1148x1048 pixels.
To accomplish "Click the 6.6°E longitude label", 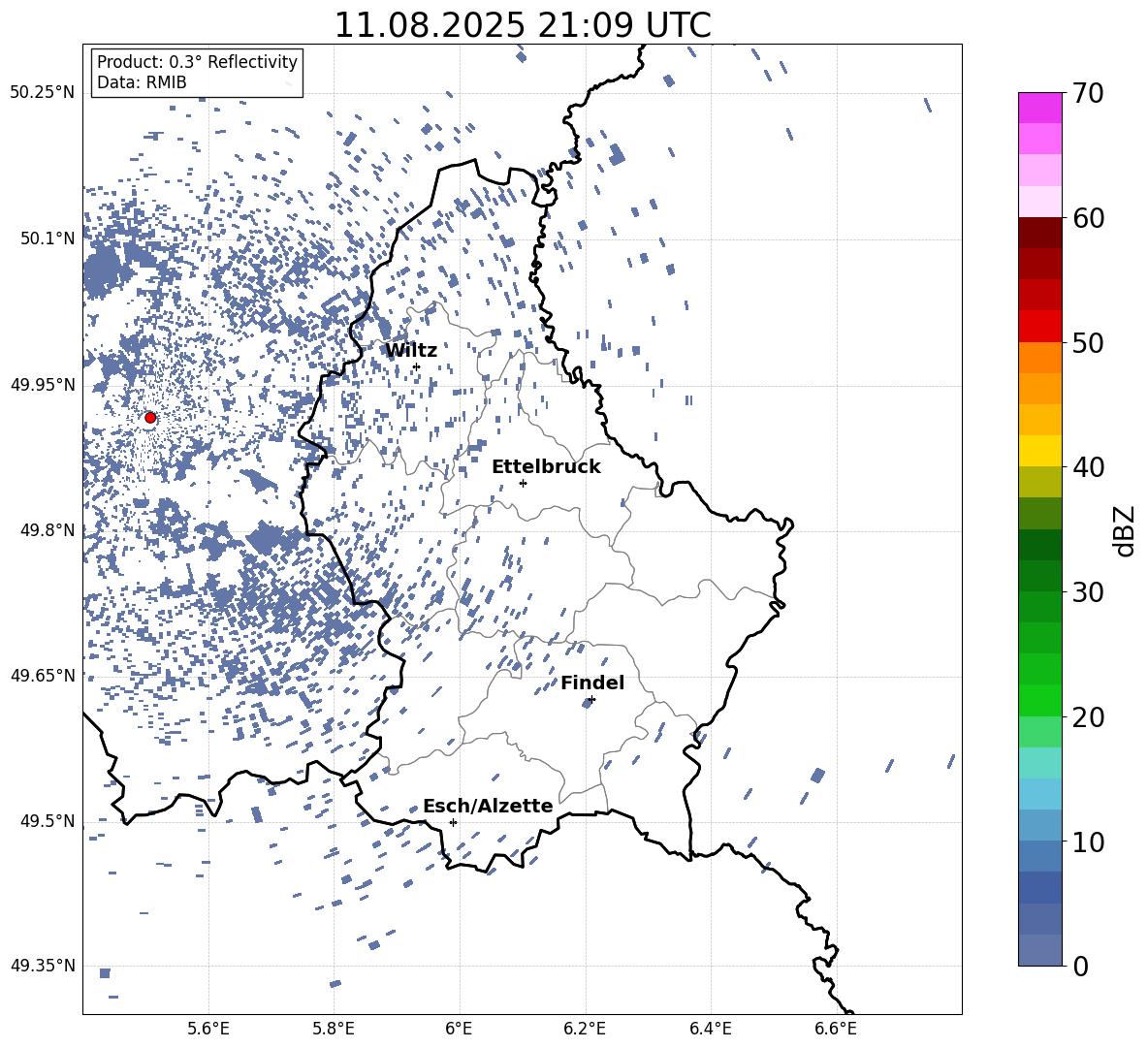I will (836, 1030).
